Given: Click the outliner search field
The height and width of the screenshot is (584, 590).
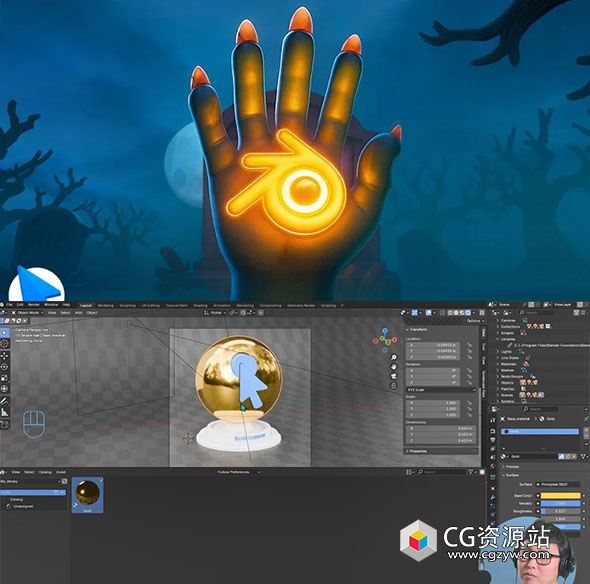Looking at the screenshot, I should (537, 313).
